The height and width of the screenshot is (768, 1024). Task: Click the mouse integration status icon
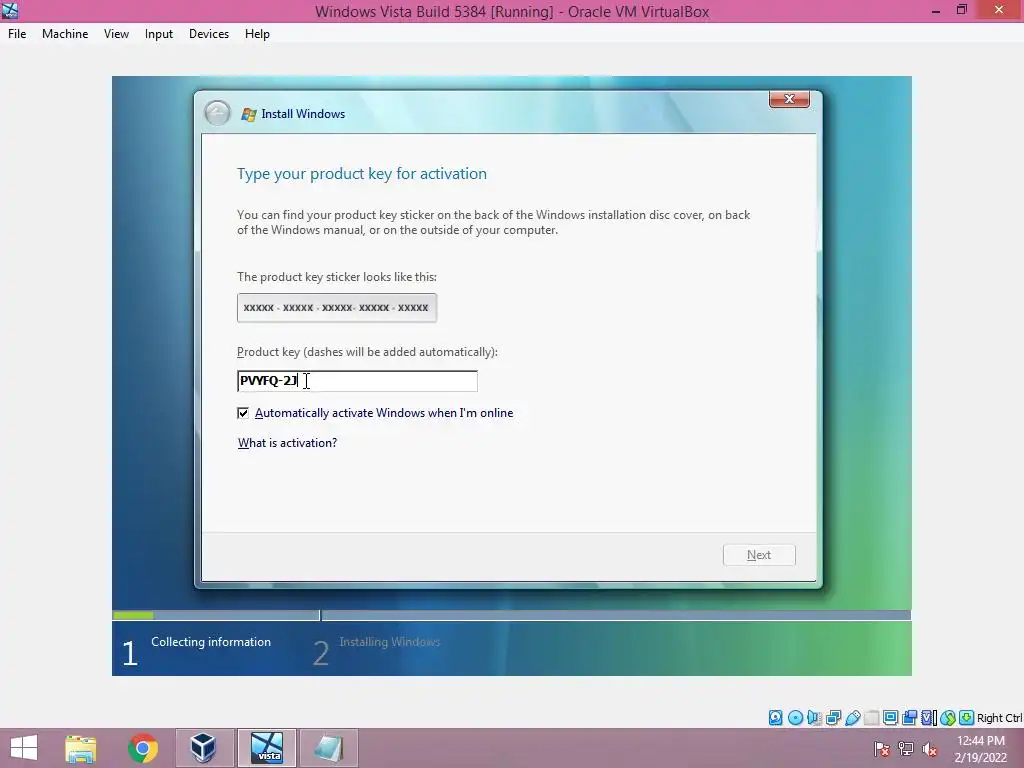point(948,718)
